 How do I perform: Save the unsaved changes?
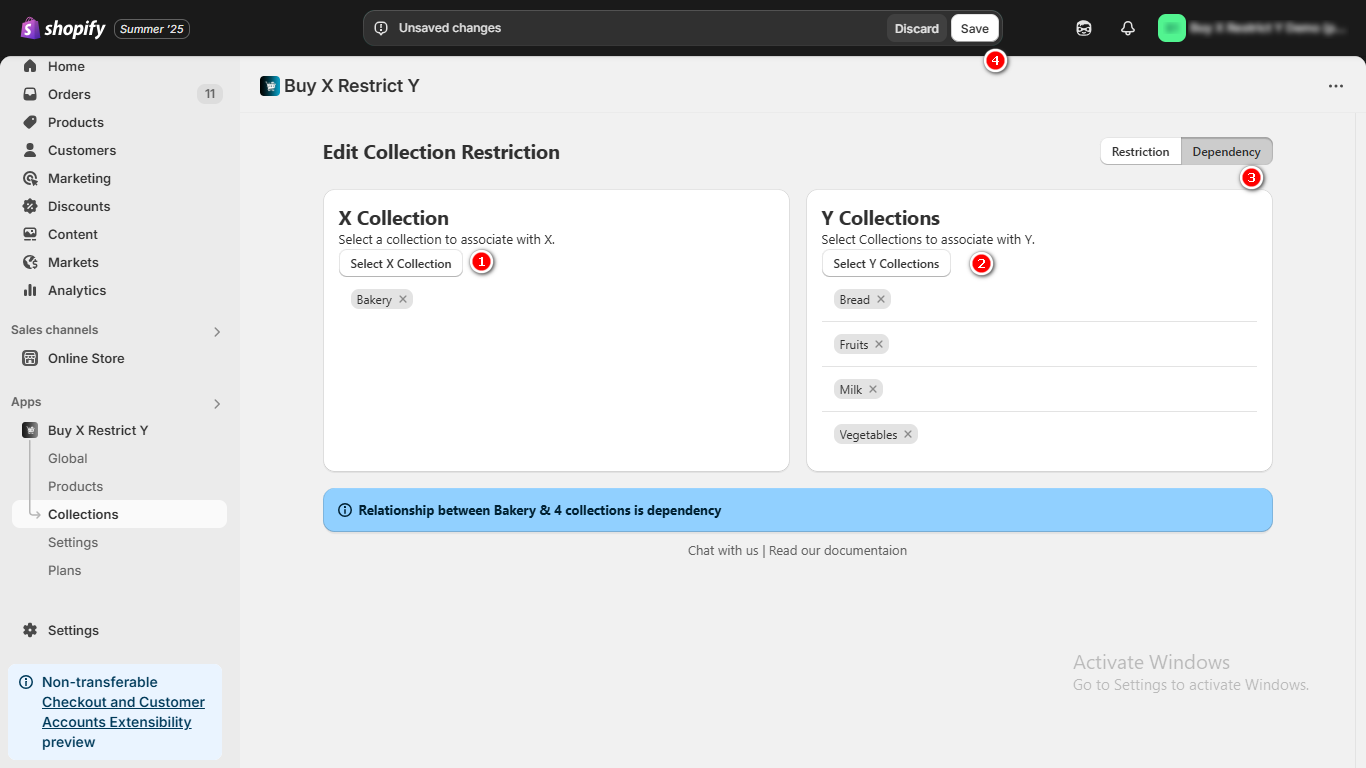click(974, 28)
